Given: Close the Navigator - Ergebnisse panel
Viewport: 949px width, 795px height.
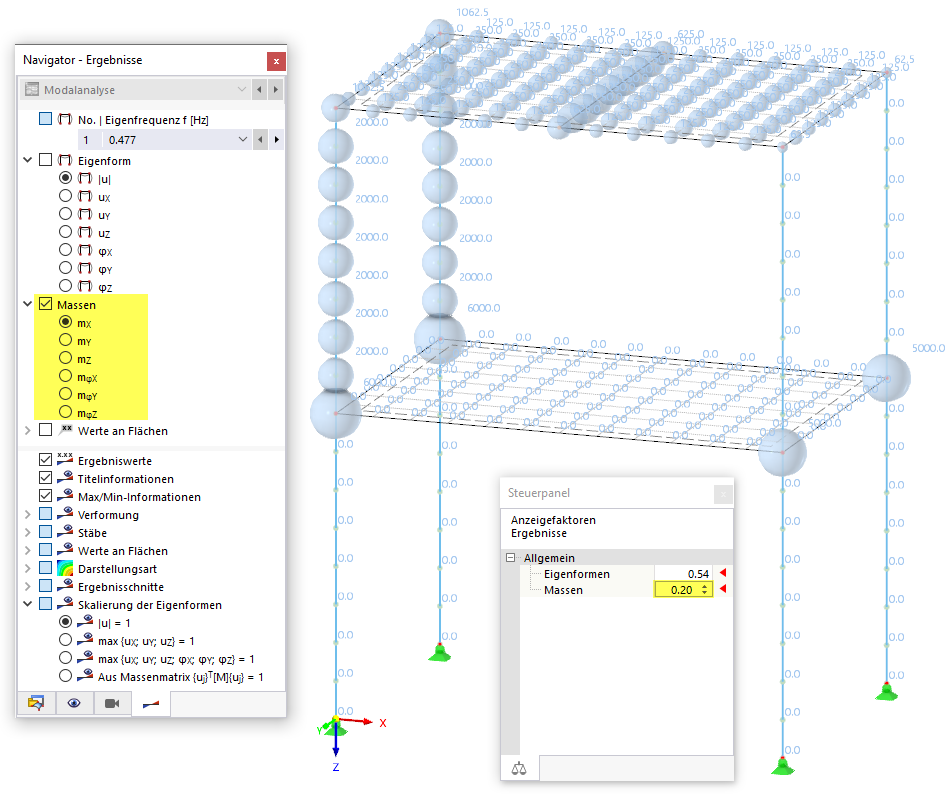Looking at the screenshot, I should pyautogui.click(x=276, y=61).
